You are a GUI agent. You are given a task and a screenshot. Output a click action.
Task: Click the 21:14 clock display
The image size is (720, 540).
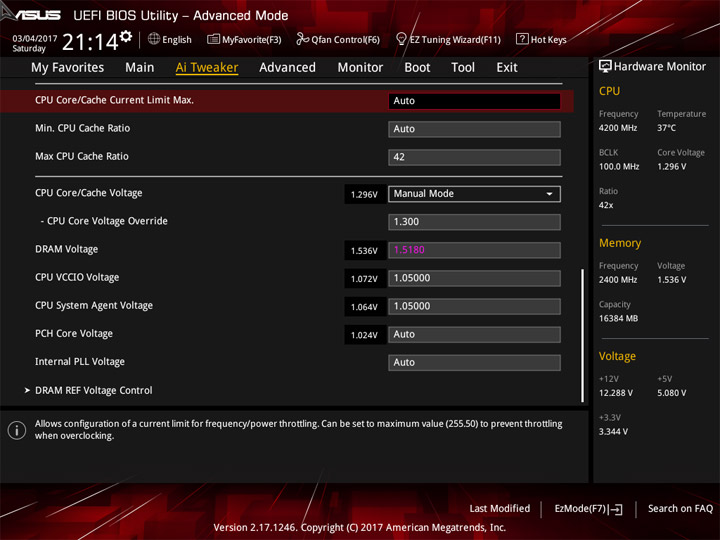tap(90, 42)
